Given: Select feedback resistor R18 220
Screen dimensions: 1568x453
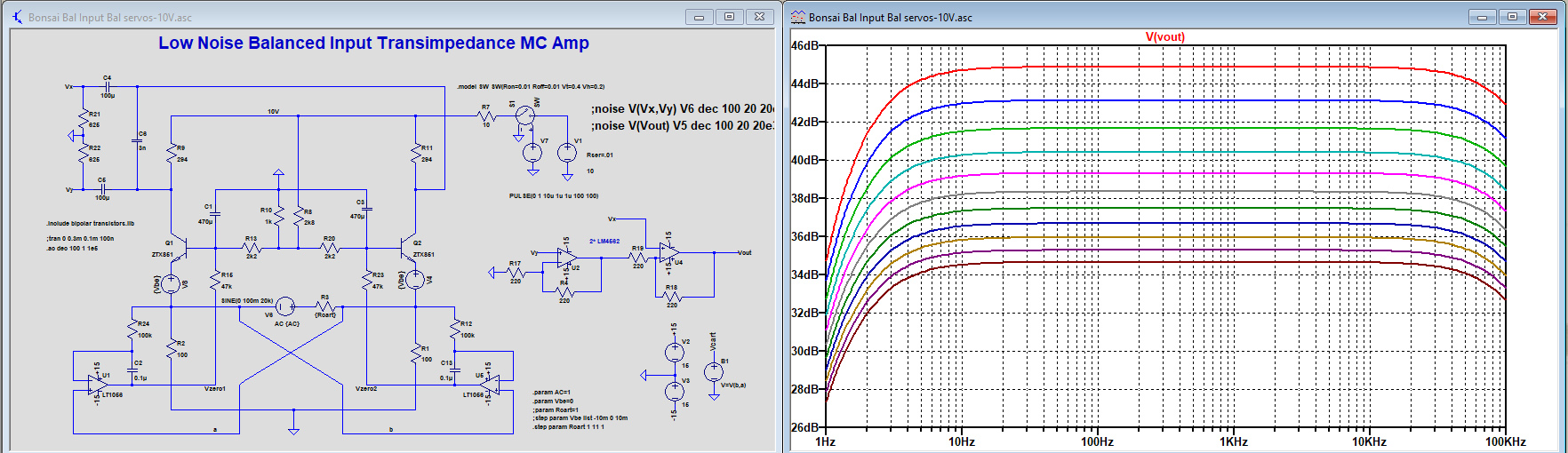Looking at the screenshot, I should [671, 297].
